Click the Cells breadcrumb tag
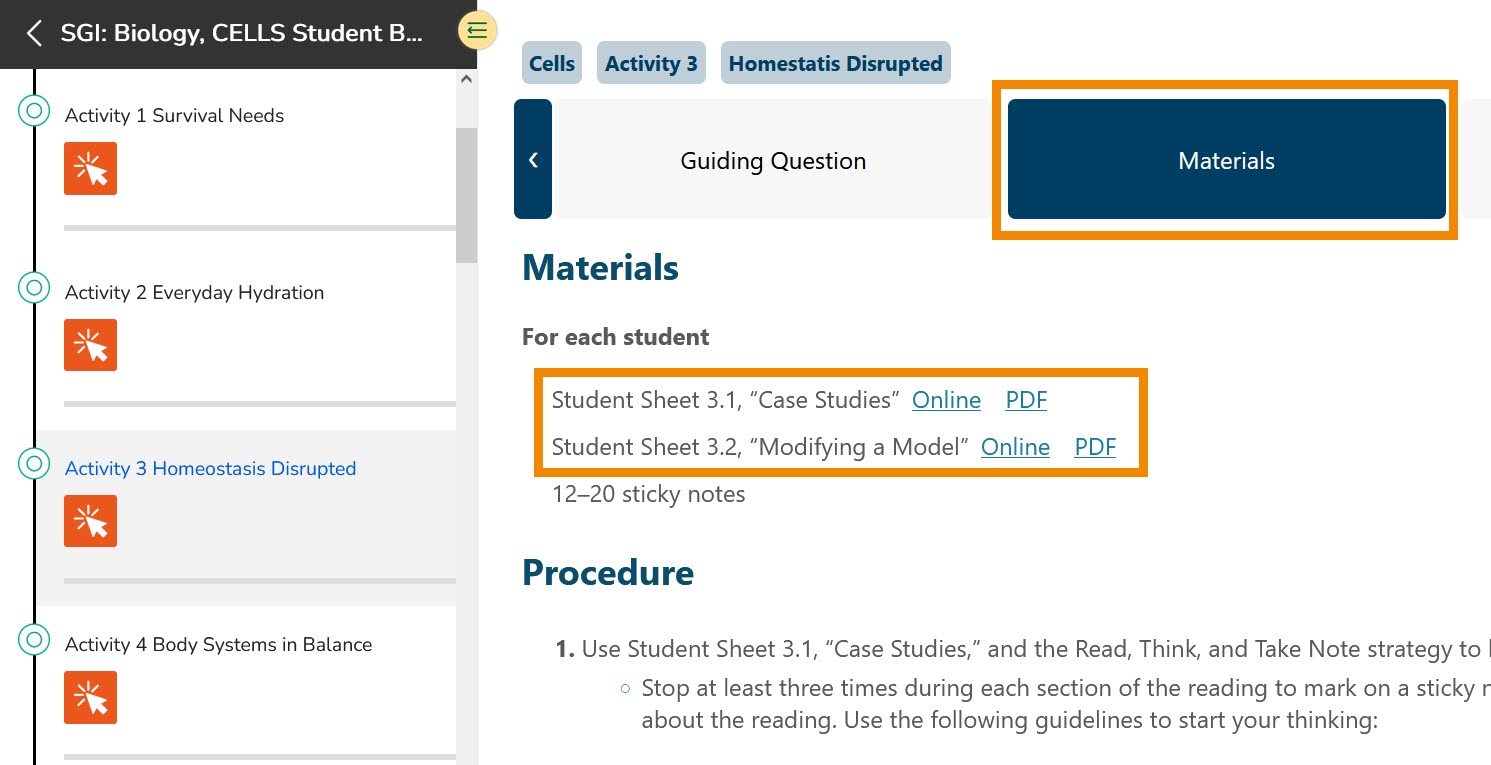The width and height of the screenshot is (1491, 765). 552,64
